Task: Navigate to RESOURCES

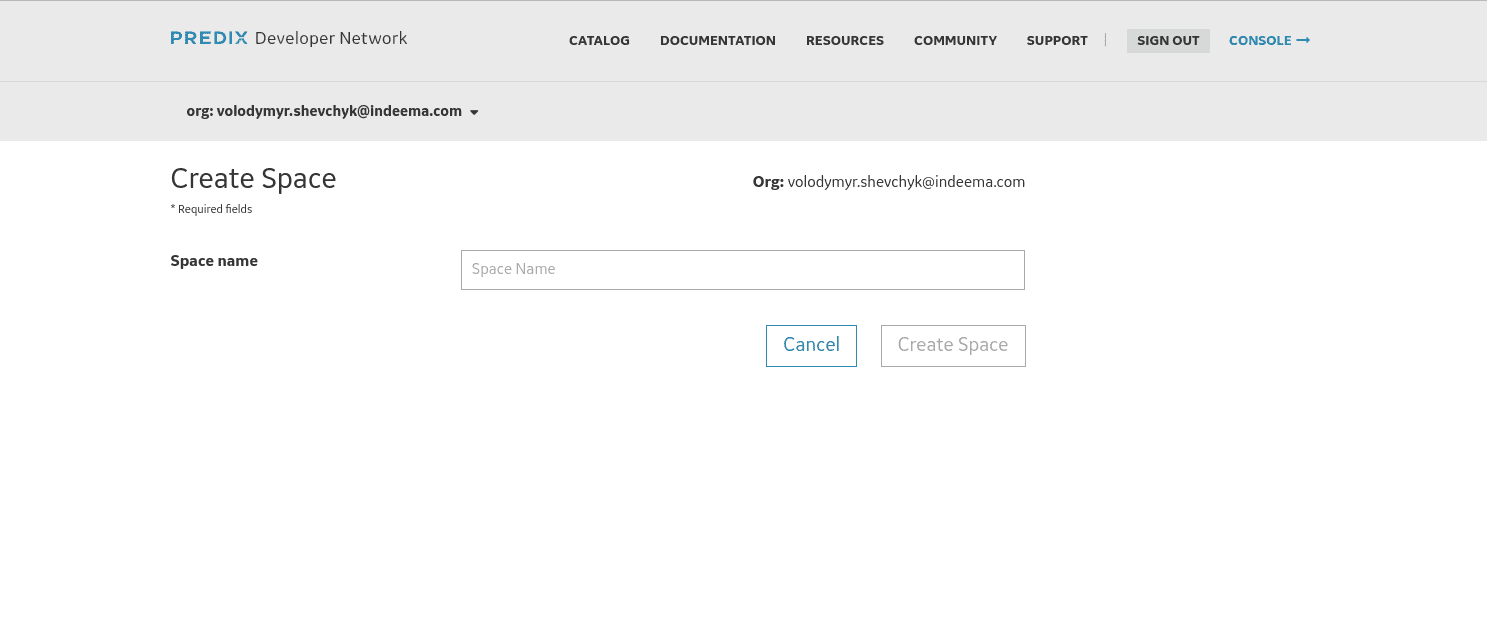Action: [x=845, y=41]
